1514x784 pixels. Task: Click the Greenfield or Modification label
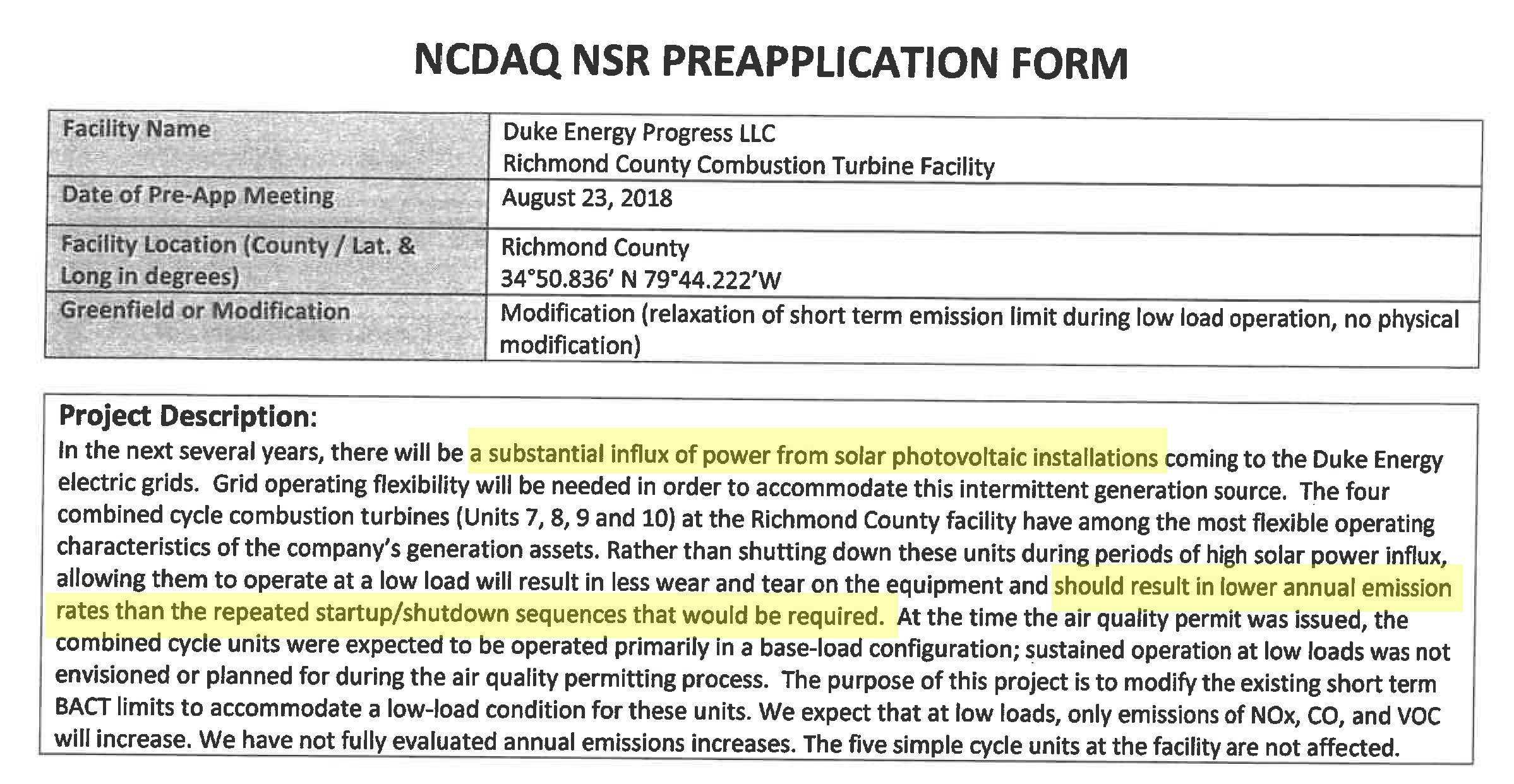click(x=205, y=311)
